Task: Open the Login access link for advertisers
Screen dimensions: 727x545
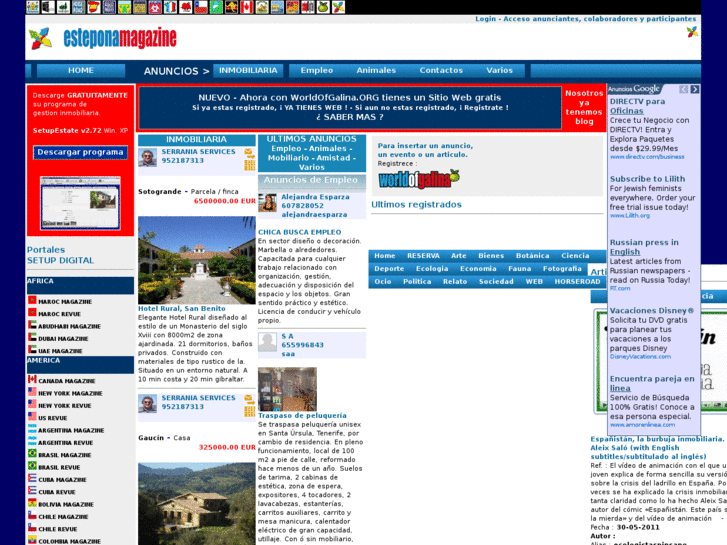Action: (x=585, y=19)
